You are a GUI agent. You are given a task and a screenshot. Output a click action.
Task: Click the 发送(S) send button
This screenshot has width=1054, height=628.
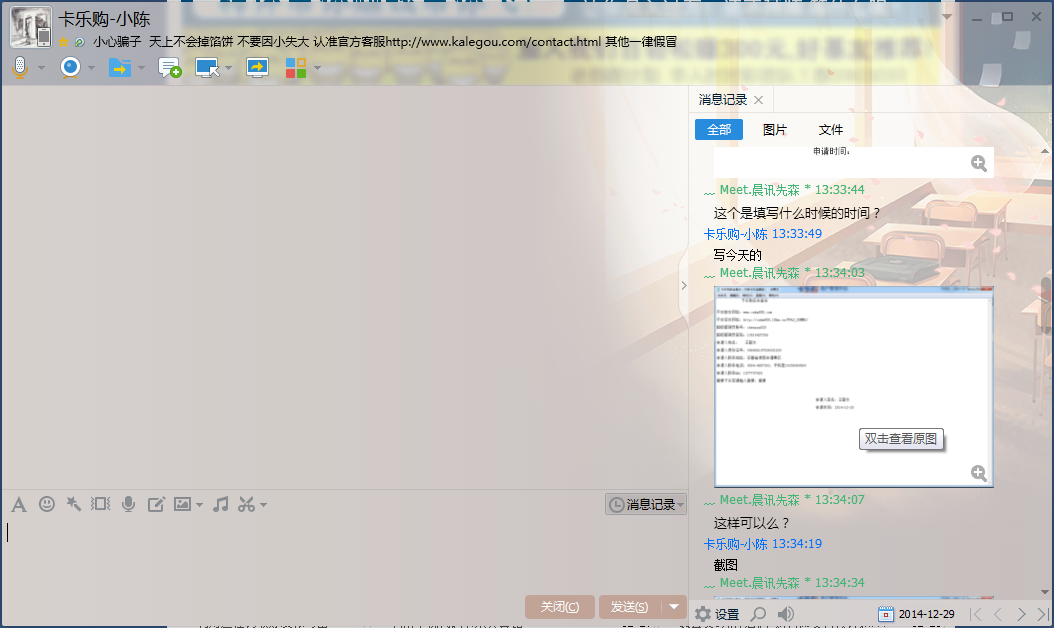pyautogui.click(x=629, y=607)
